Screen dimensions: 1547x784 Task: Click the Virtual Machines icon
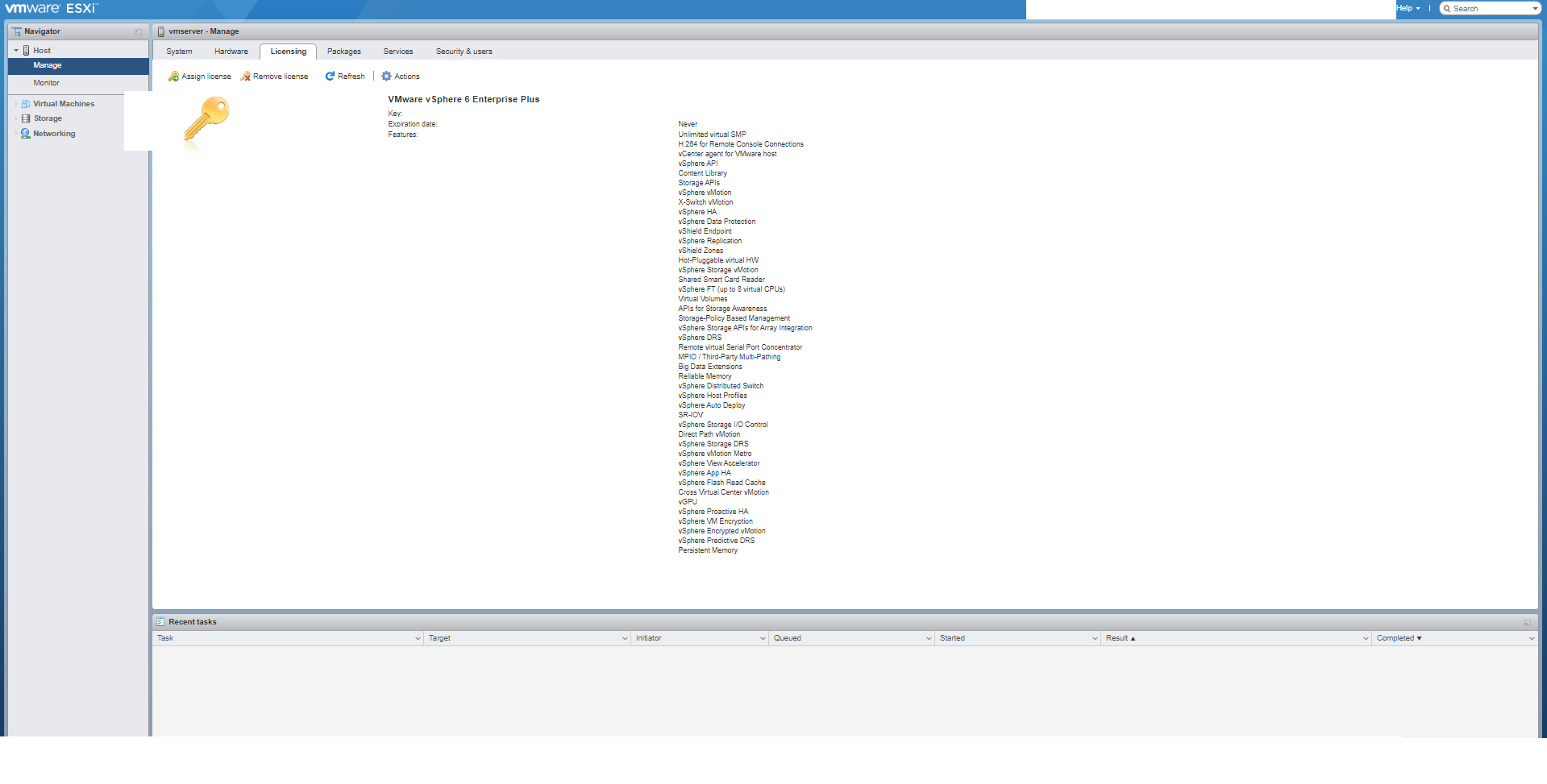(26, 104)
